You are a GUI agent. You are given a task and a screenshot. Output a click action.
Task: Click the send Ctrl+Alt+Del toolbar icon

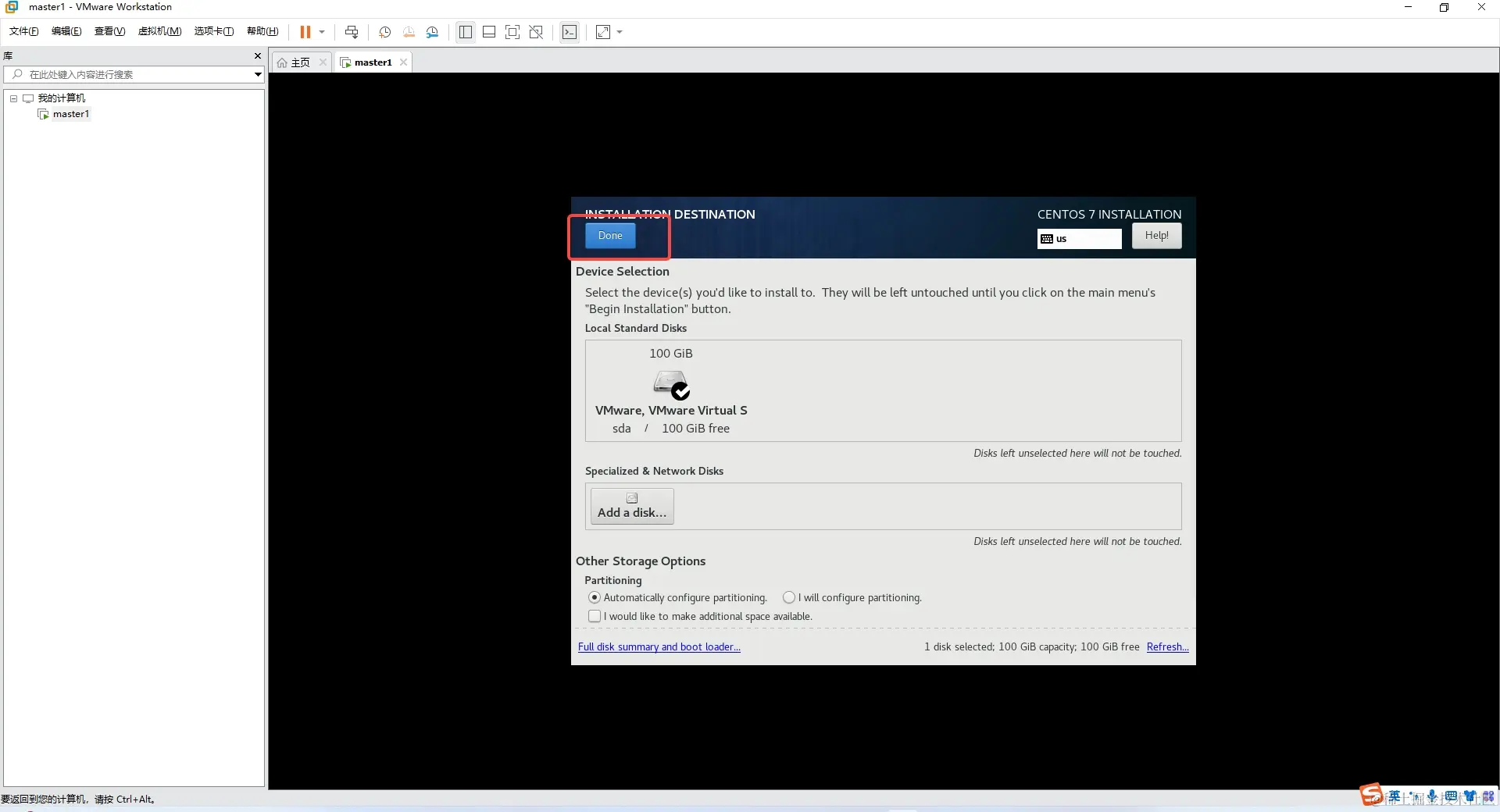(x=352, y=32)
